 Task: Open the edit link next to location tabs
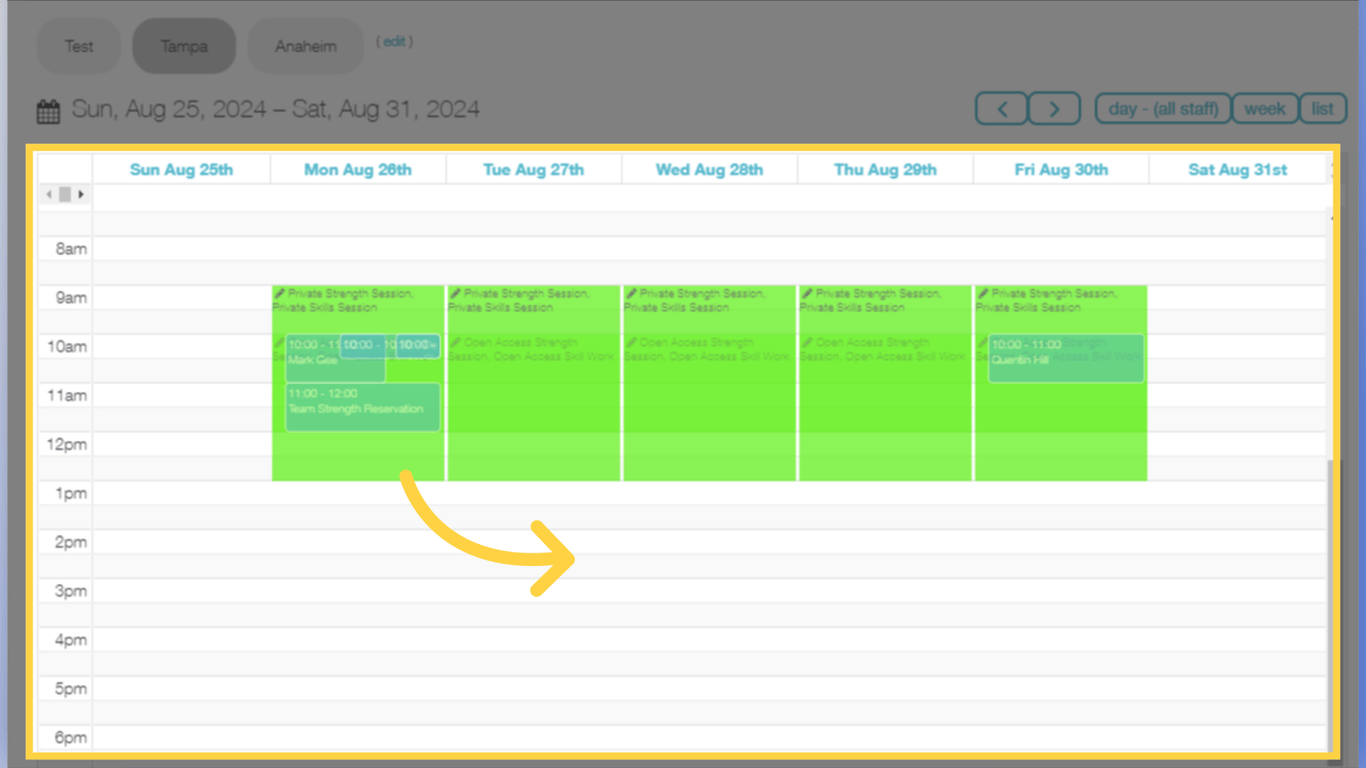pyautogui.click(x=394, y=42)
